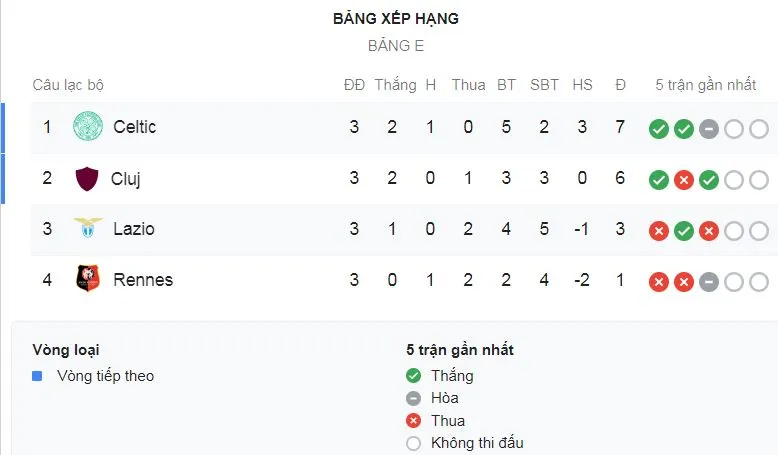The image size is (778, 455).
Task: Click the 'Hòa' grey legend icon
Action: pyautogui.click(x=414, y=398)
